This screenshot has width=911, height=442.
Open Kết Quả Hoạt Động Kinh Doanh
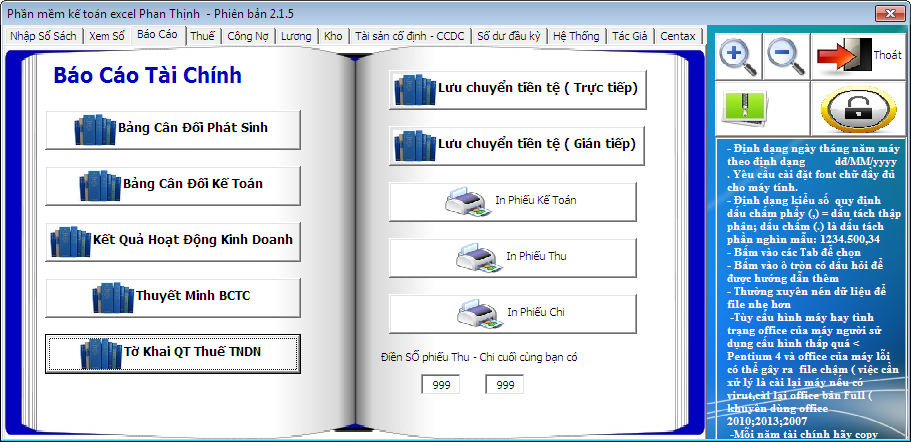(173, 241)
